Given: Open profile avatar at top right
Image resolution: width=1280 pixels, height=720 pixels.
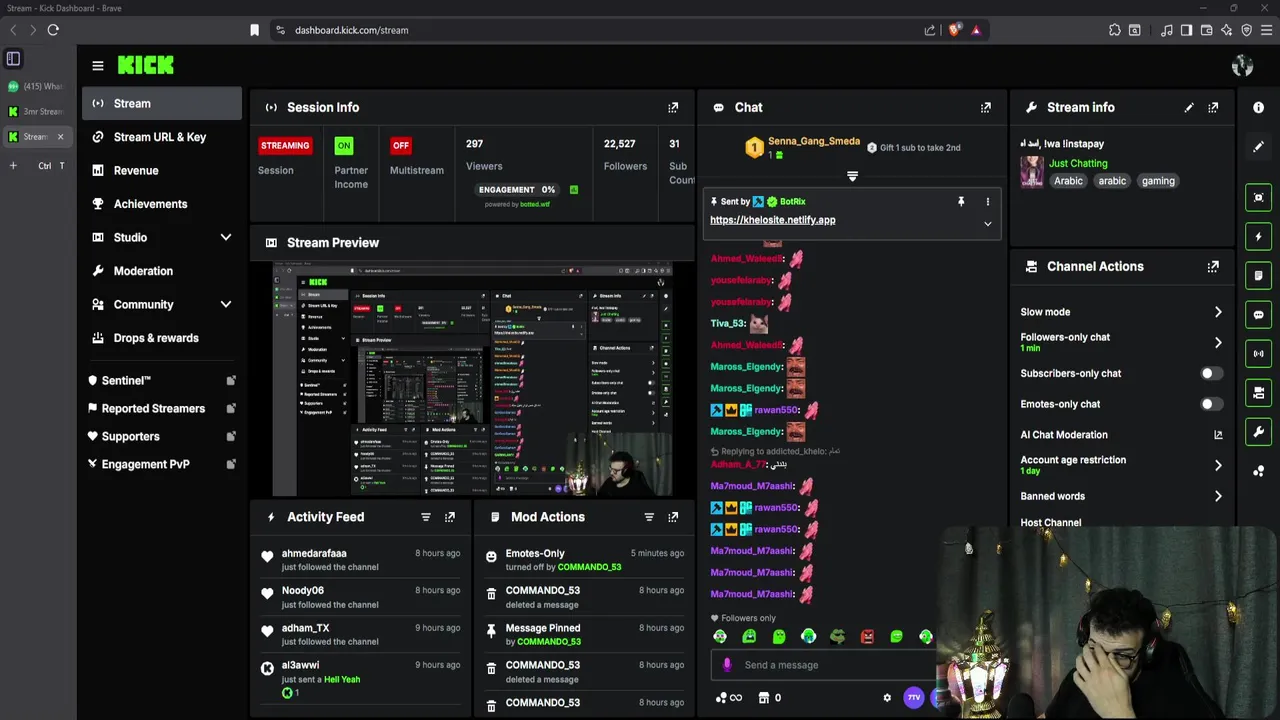Looking at the screenshot, I should [1242, 66].
